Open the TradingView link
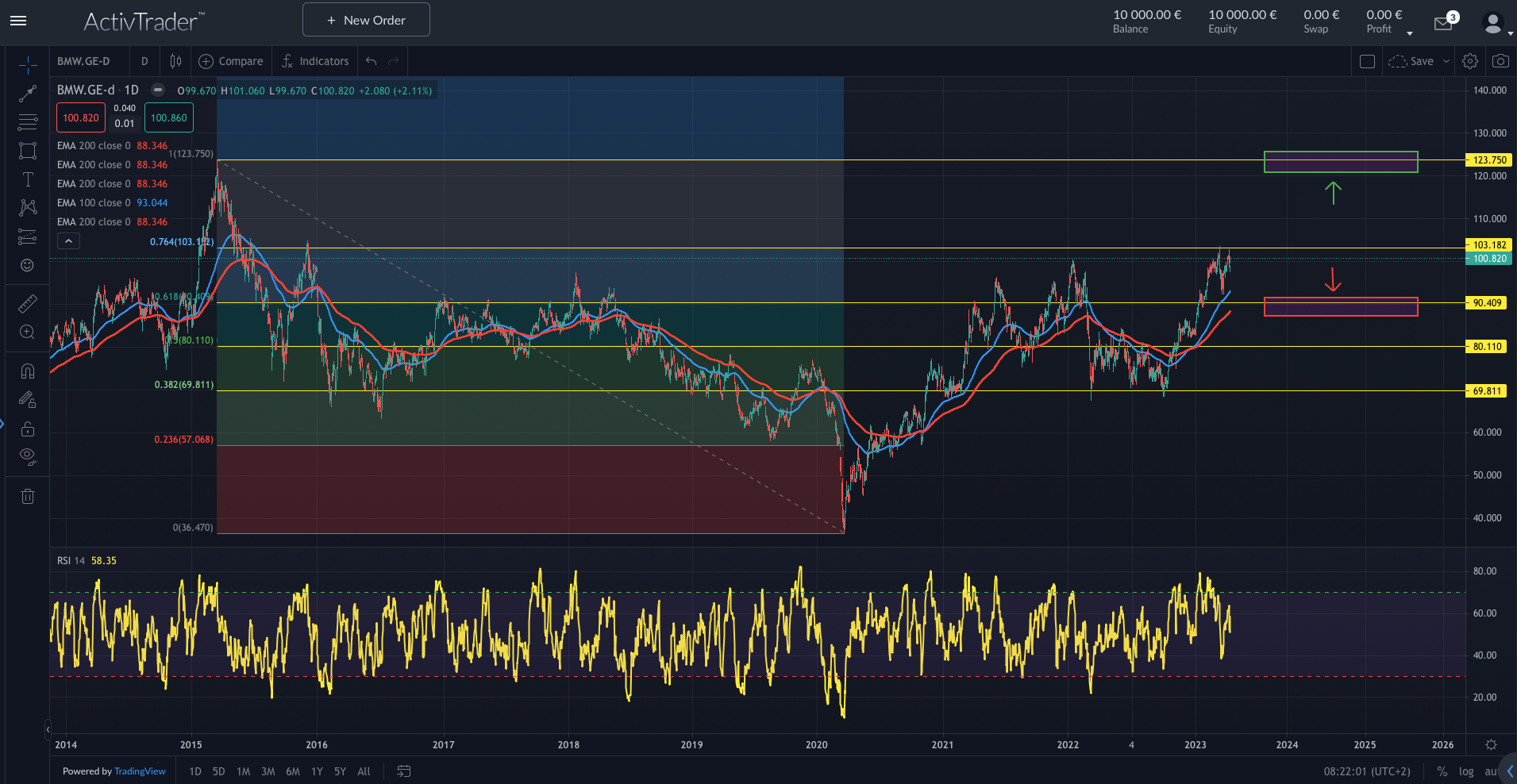The width and height of the screenshot is (1517, 784). pyautogui.click(x=140, y=771)
